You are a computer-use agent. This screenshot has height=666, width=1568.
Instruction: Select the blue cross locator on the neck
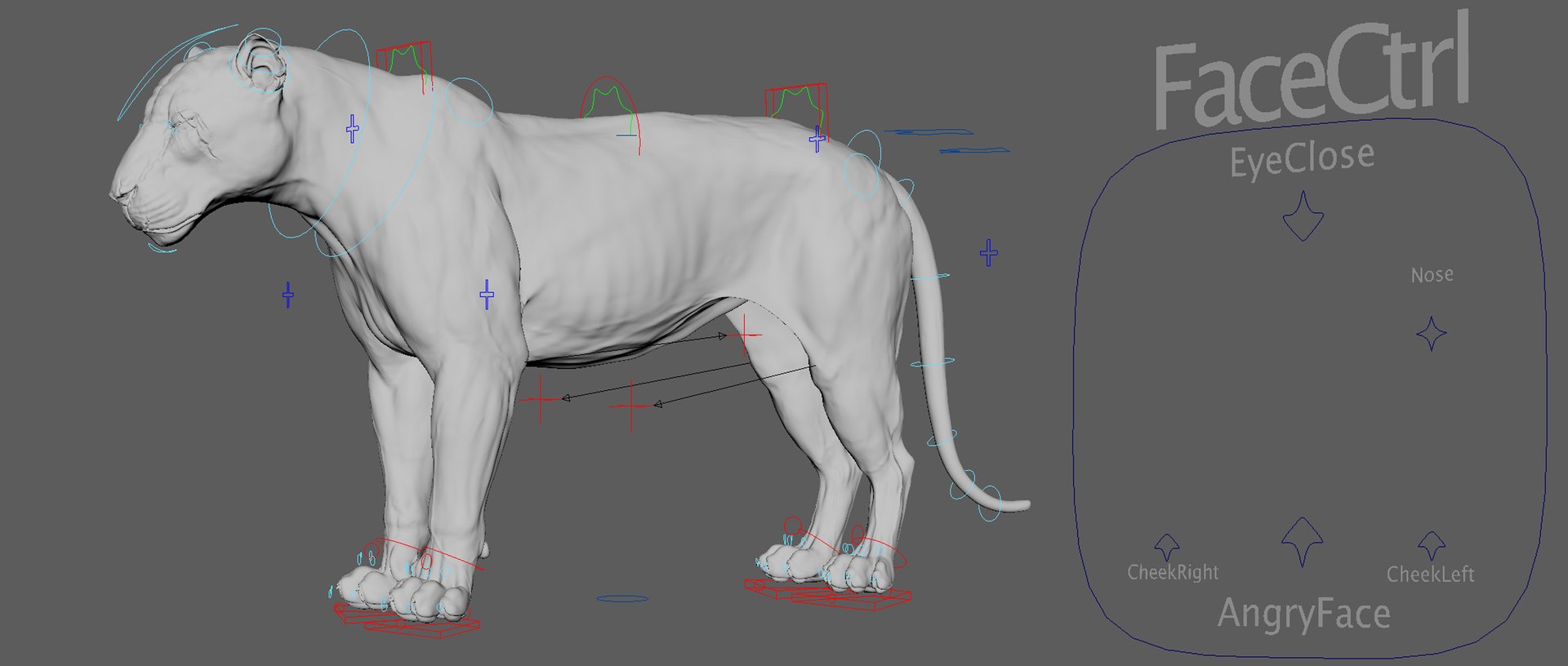point(352,129)
